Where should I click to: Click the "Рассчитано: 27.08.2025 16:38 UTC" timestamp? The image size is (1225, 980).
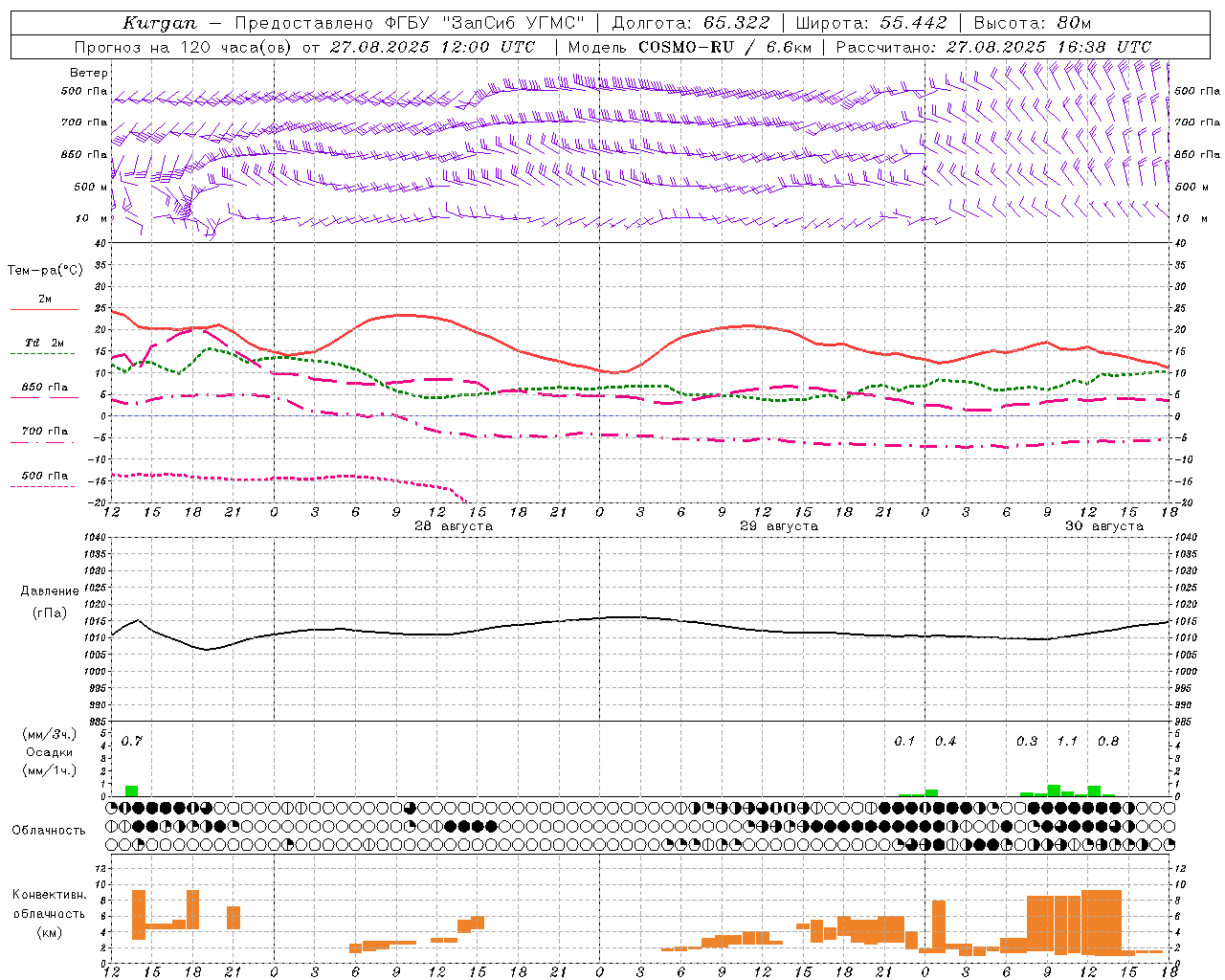point(993,47)
